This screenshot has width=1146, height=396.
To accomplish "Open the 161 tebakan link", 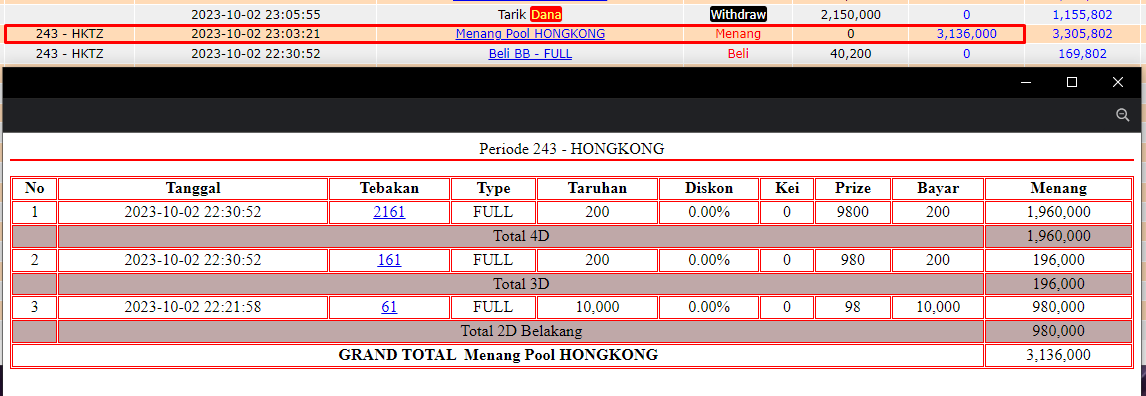I will point(389,259).
